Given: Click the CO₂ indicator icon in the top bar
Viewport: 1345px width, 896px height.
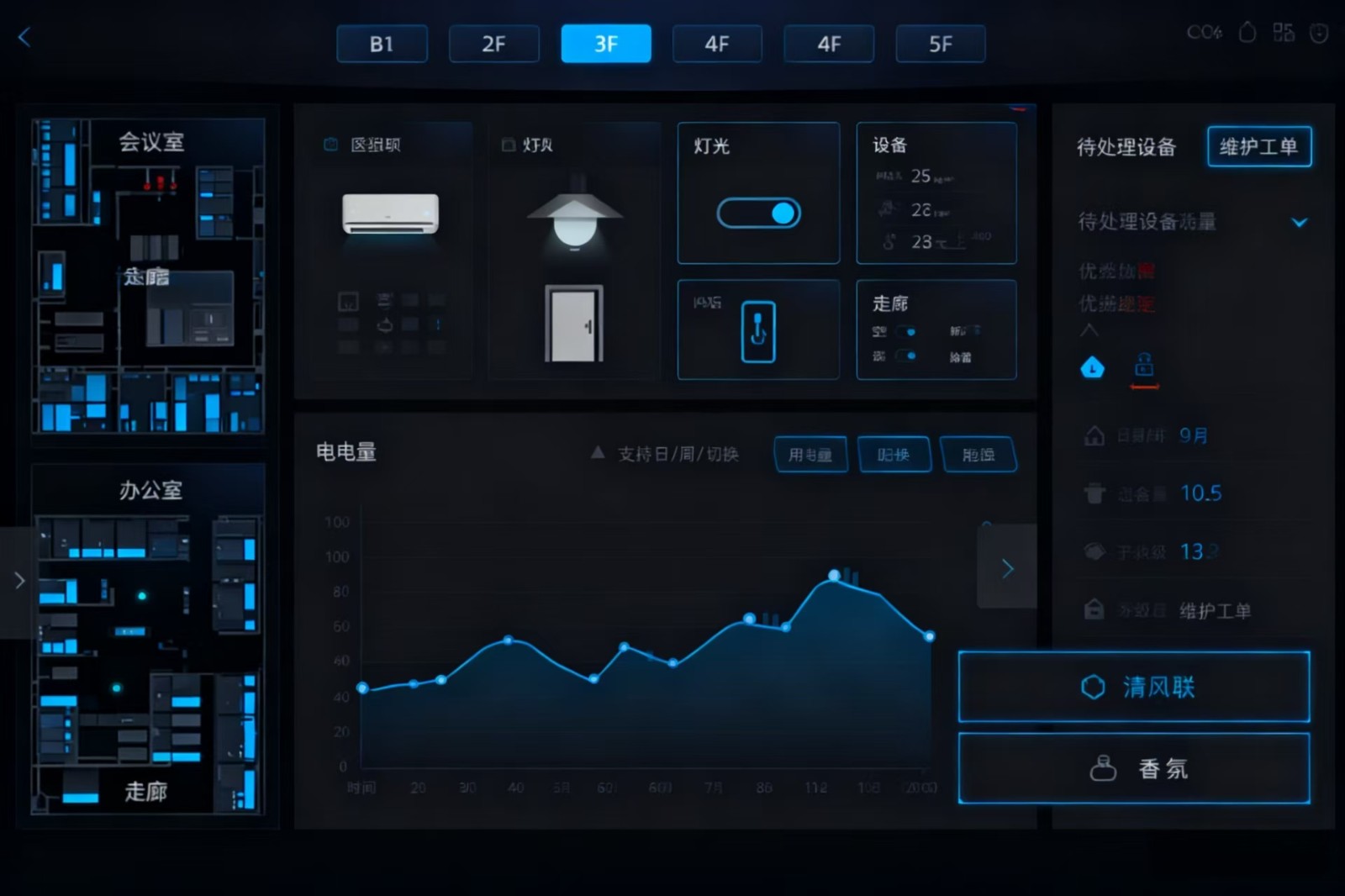Looking at the screenshot, I should 1204,33.
